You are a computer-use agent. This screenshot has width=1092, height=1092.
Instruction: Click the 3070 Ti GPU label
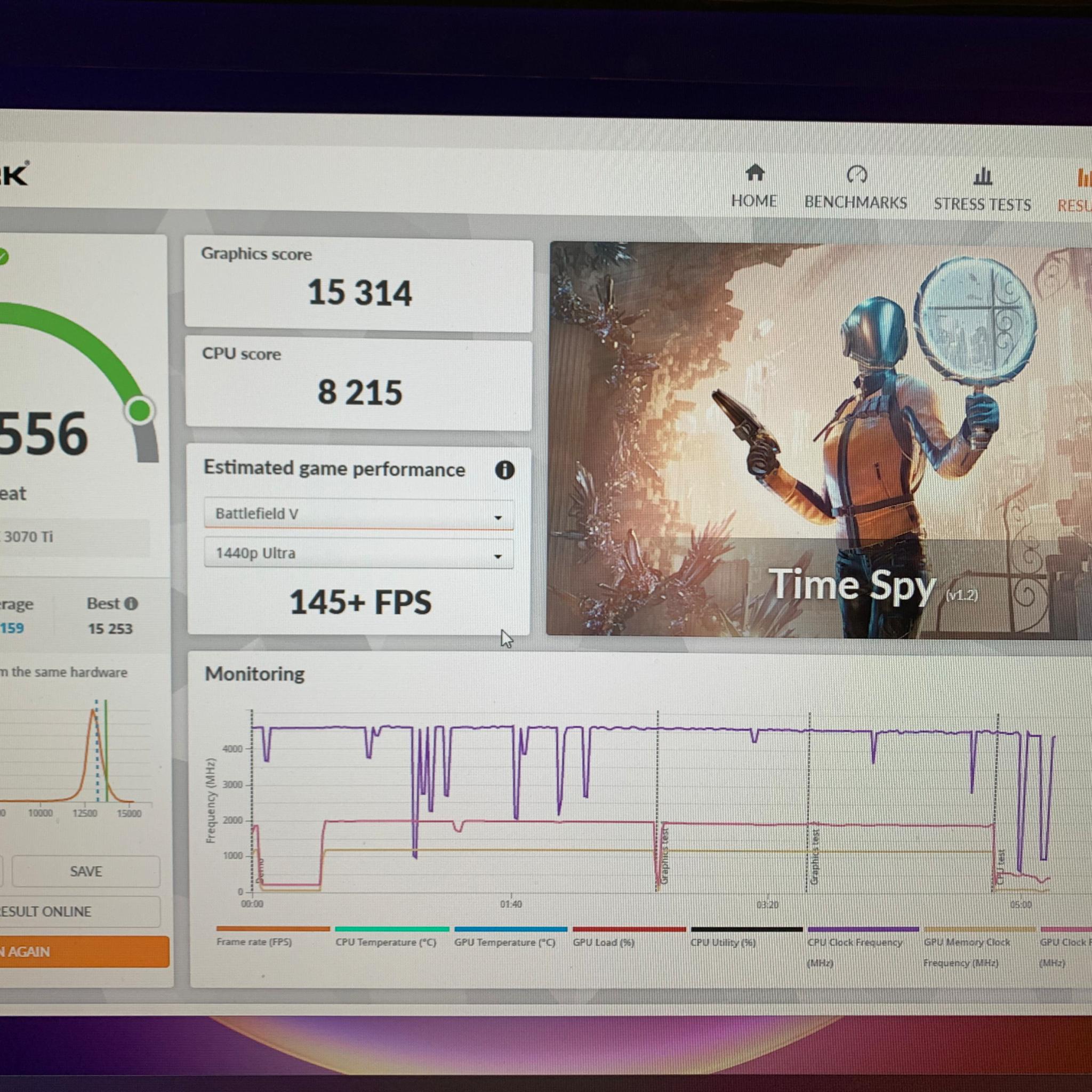(x=28, y=536)
